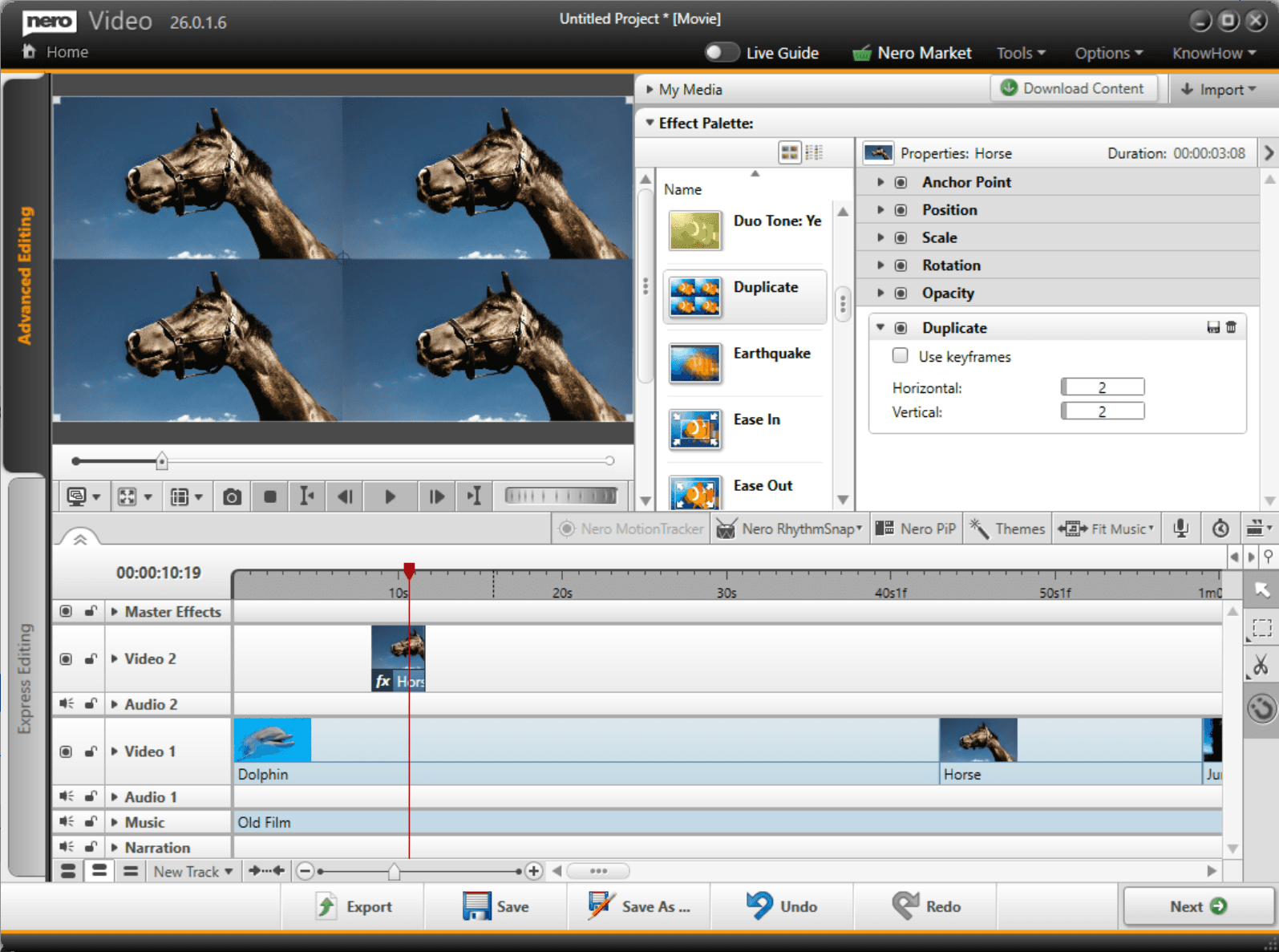Open the Tools menu
Viewport: 1279px width, 952px height.
[x=1021, y=53]
